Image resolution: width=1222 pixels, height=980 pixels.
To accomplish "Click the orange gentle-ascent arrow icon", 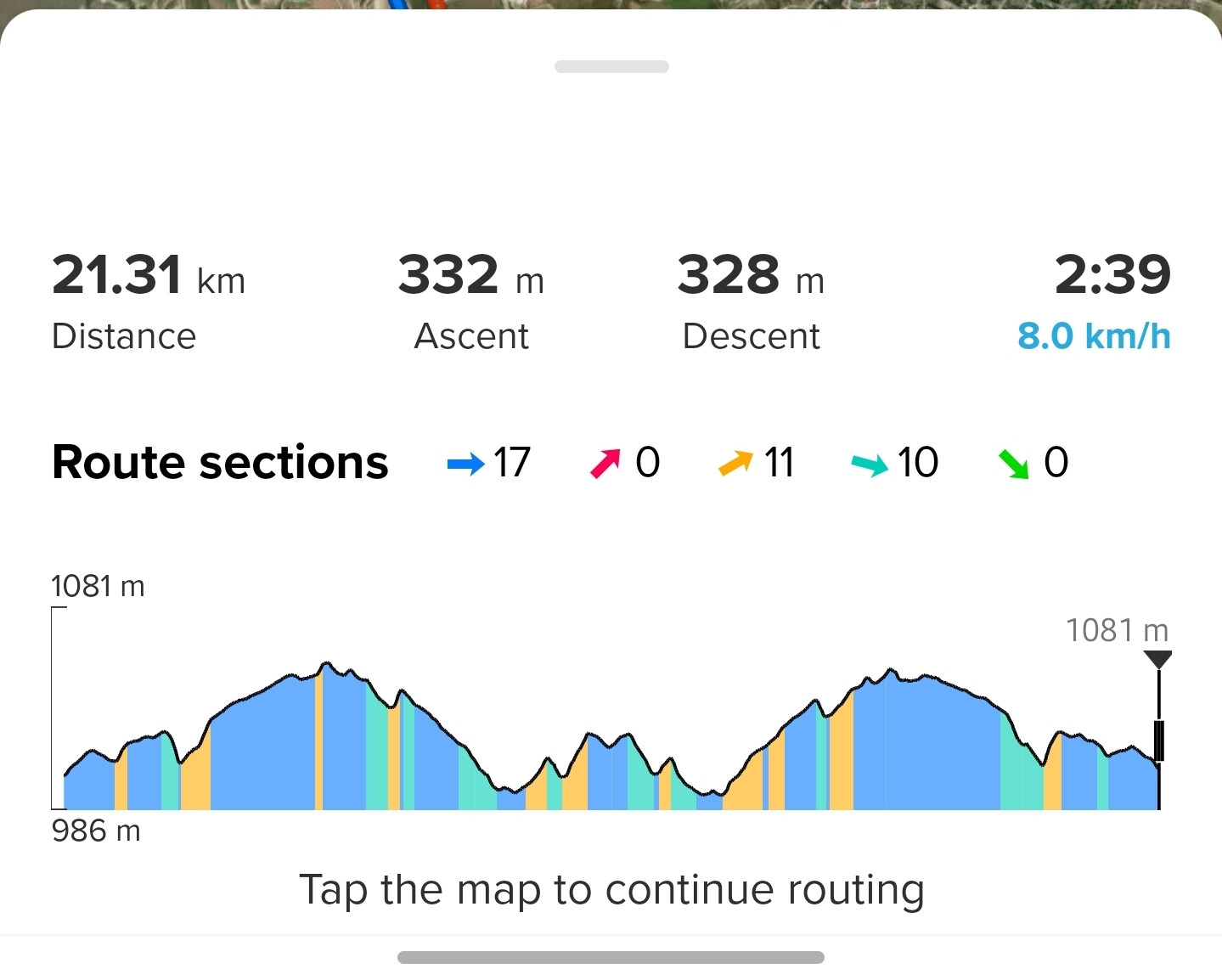I will point(735,464).
